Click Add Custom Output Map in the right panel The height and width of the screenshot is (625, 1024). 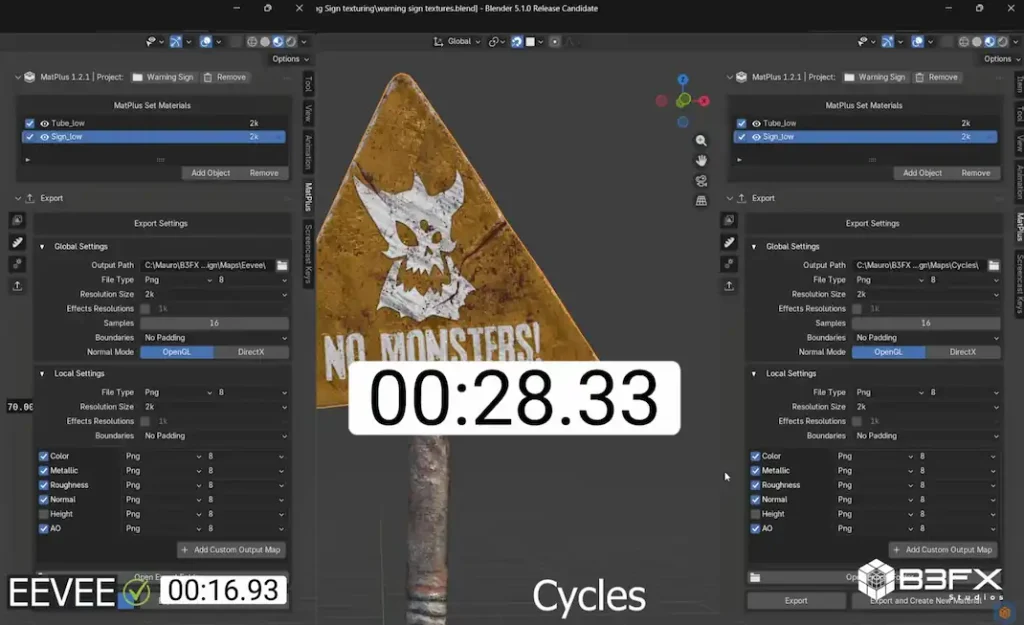(942, 549)
